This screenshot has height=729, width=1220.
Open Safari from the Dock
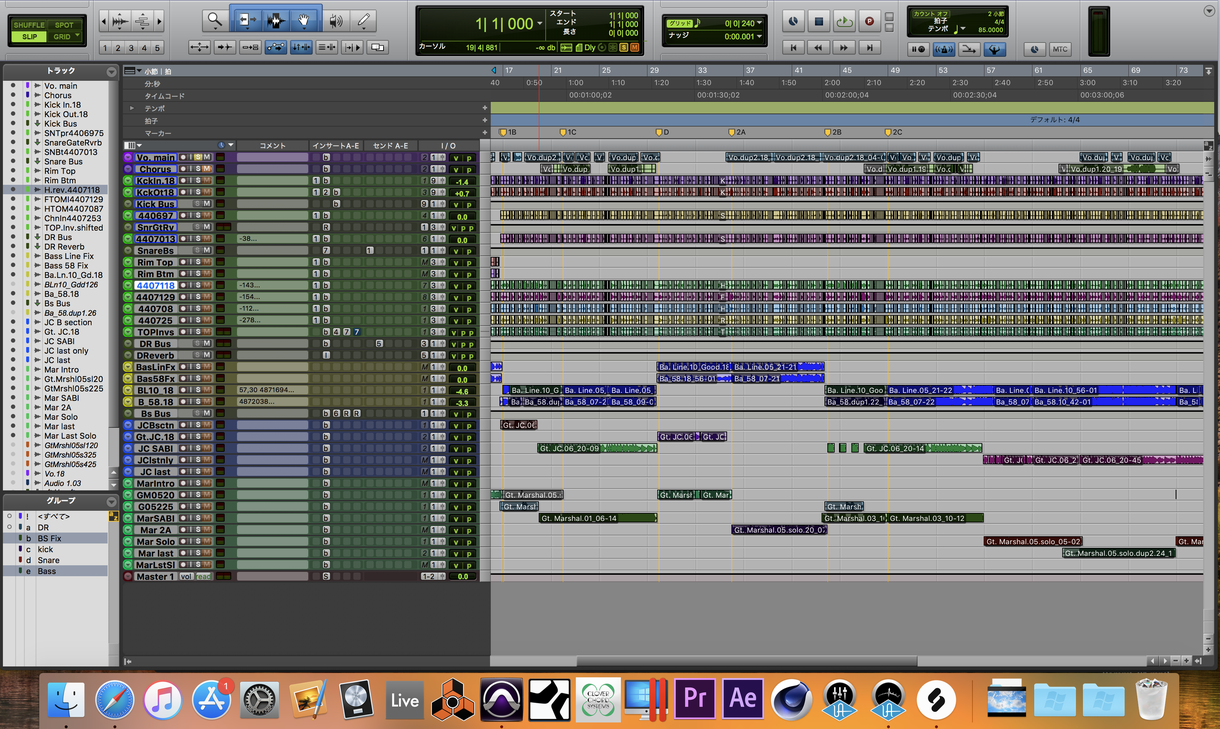pyautogui.click(x=115, y=699)
